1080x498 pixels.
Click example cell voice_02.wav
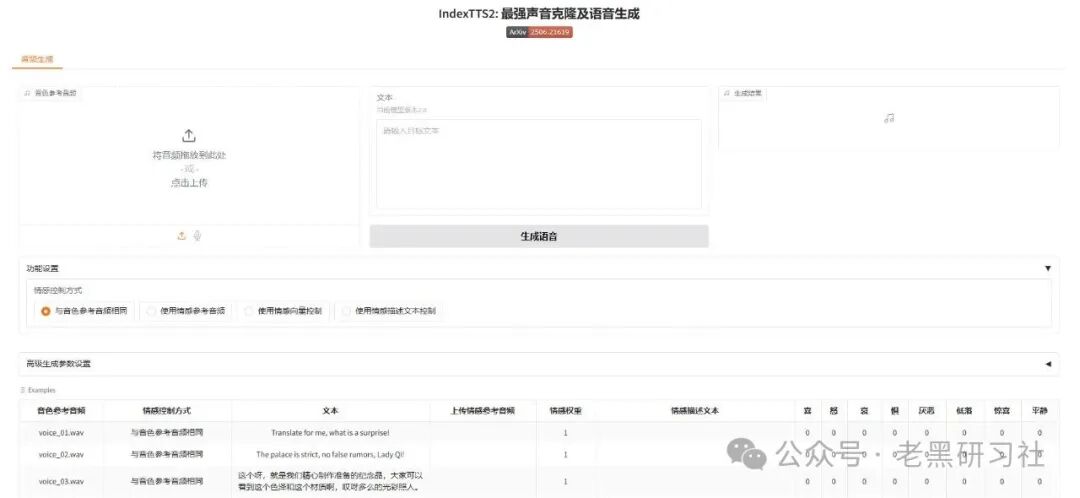coord(61,455)
